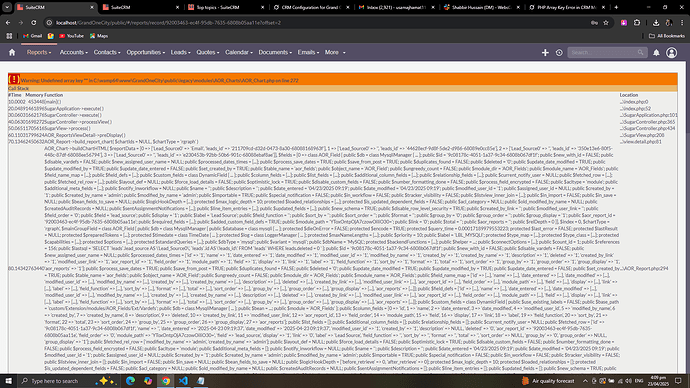This screenshot has height=388, width=690.
Task: Click browser back arrow
Action: click(x=8, y=22)
